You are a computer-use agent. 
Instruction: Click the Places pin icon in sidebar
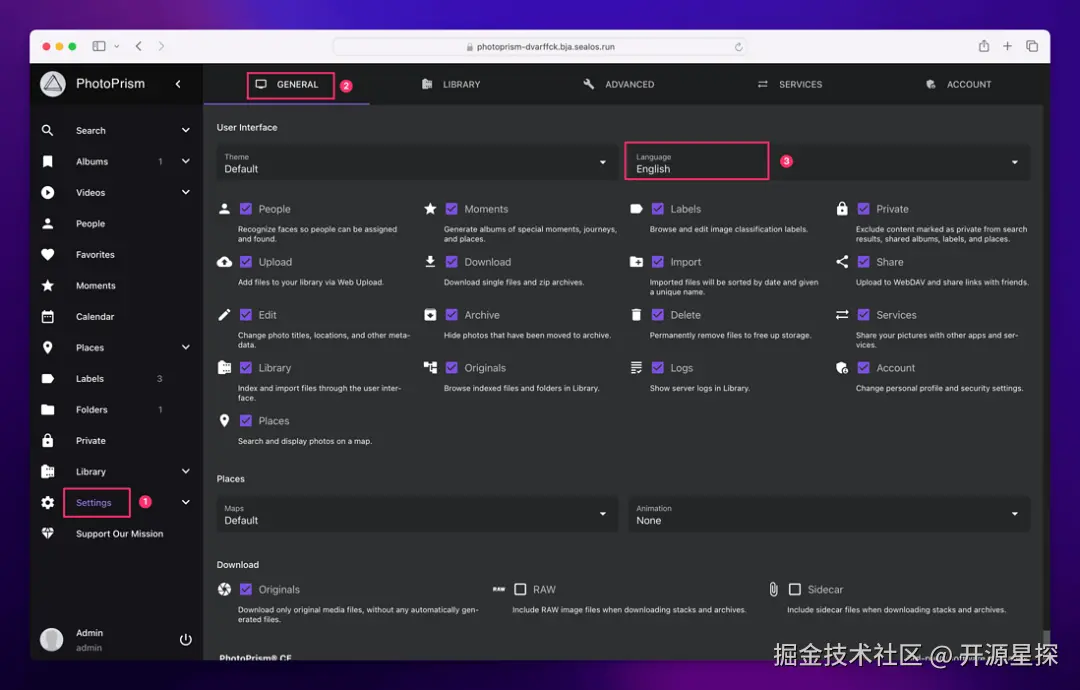(48, 347)
